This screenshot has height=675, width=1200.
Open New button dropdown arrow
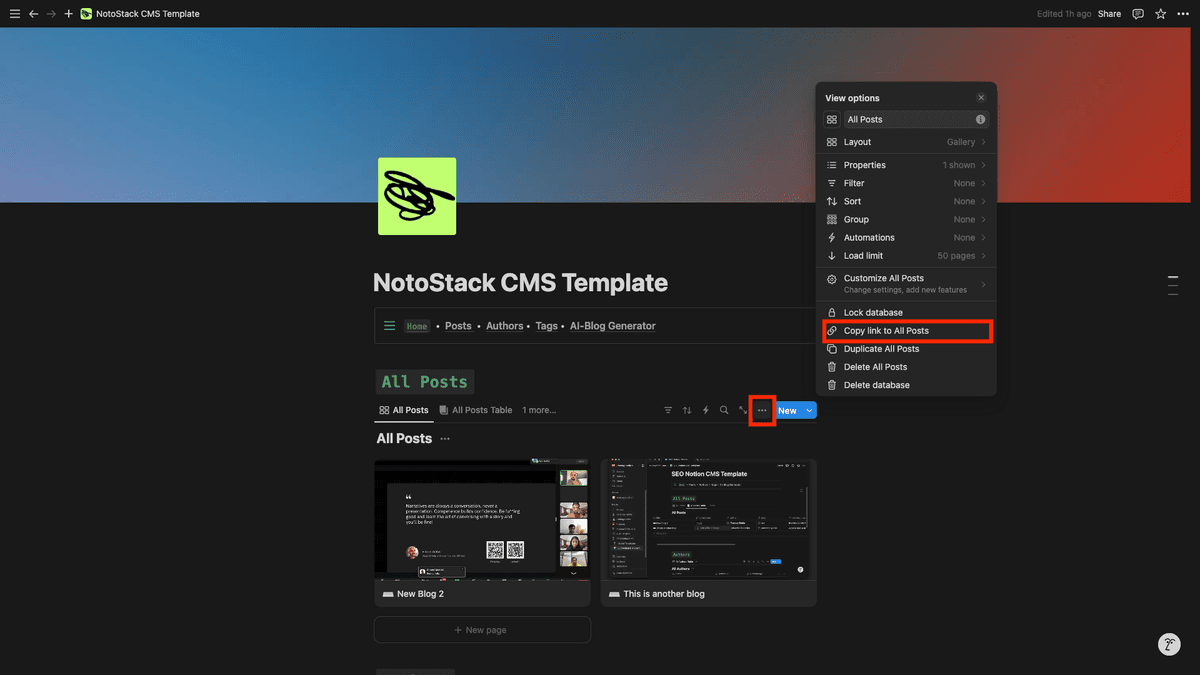pos(809,410)
